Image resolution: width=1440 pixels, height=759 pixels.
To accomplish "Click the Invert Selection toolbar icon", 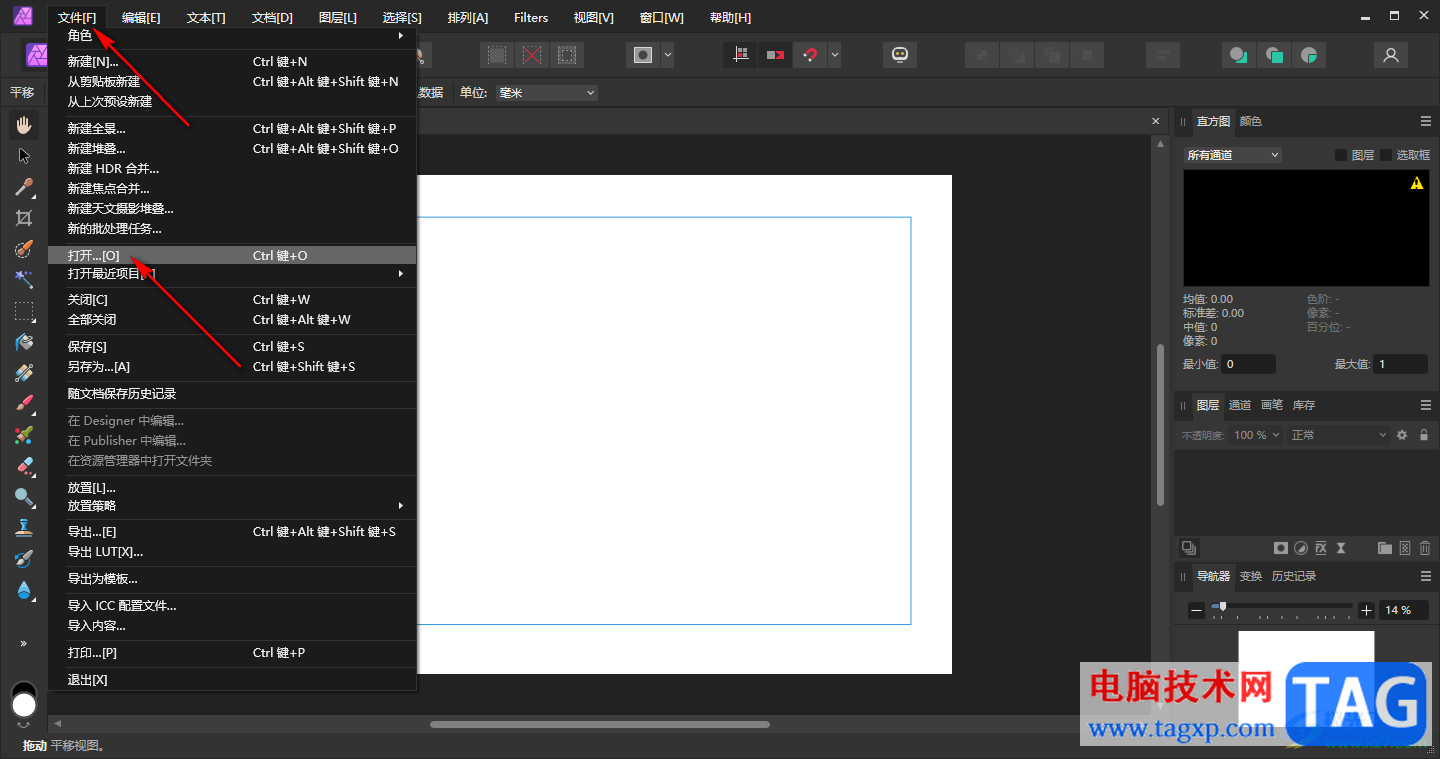I will pyautogui.click(x=567, y=55).
